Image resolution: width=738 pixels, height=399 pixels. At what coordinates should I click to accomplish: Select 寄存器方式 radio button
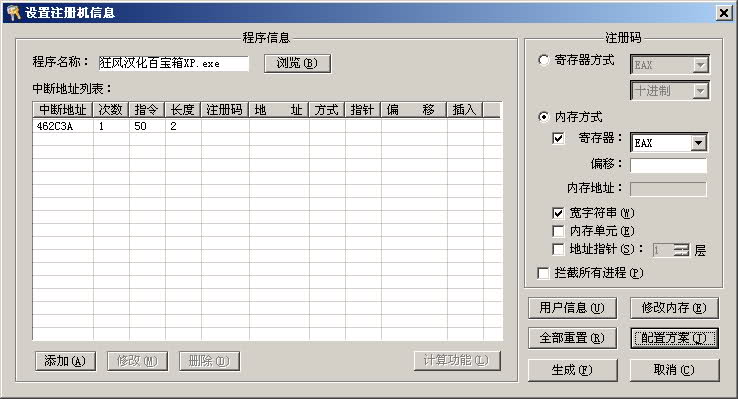coord(544,60)
